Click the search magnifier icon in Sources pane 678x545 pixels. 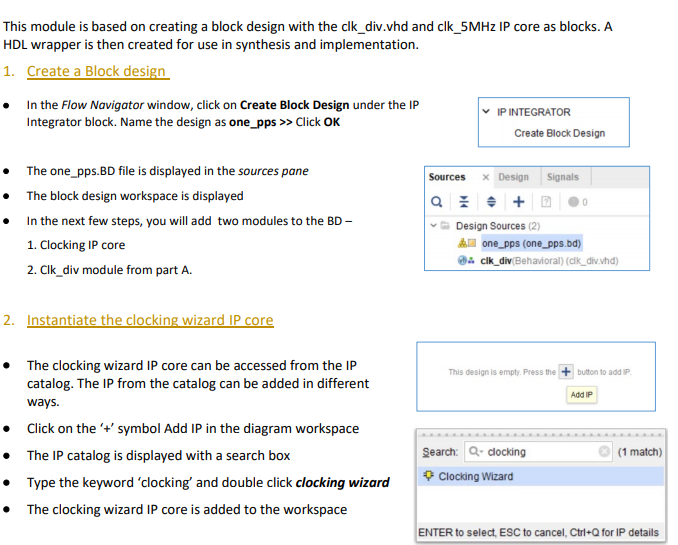[x=437, y=202]
